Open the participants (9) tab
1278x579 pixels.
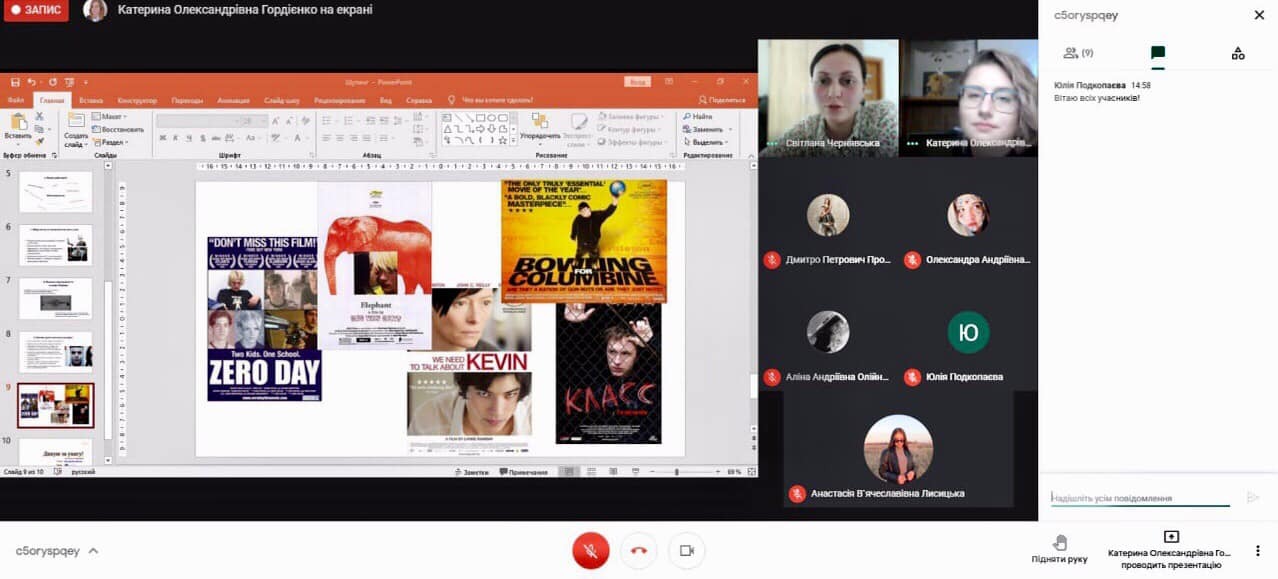(1078, 53)
